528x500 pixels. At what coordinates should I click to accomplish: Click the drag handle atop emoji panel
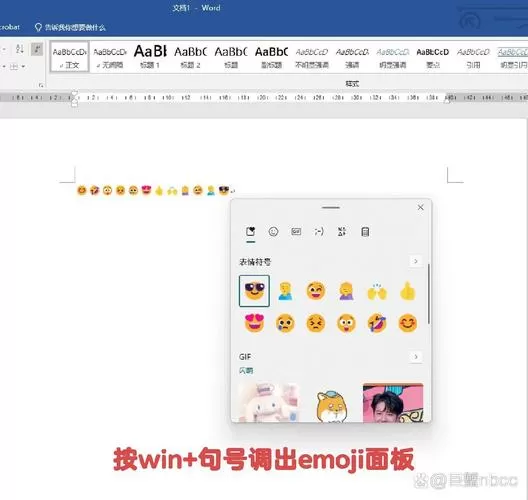click(331, 207)
